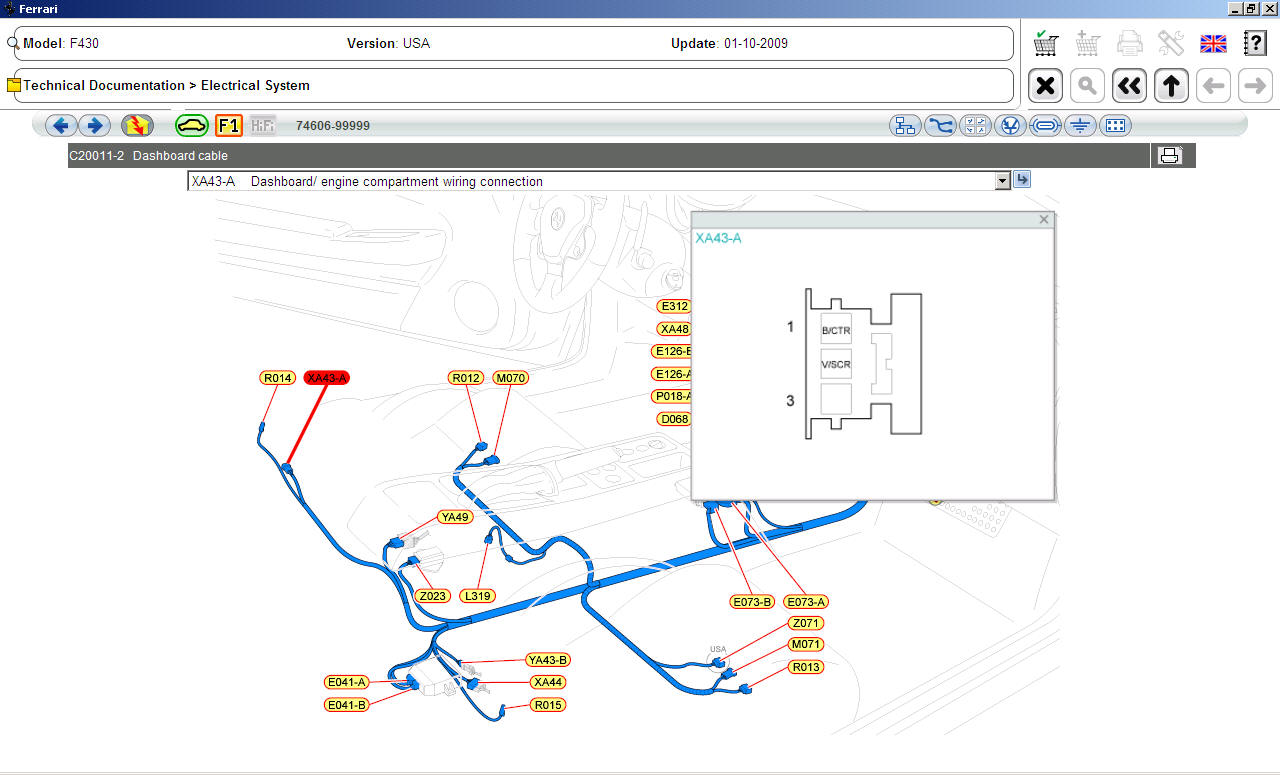Toggle the F1 gearbox version icon
The image size is (1280, 775).
(x=229, y=125)
